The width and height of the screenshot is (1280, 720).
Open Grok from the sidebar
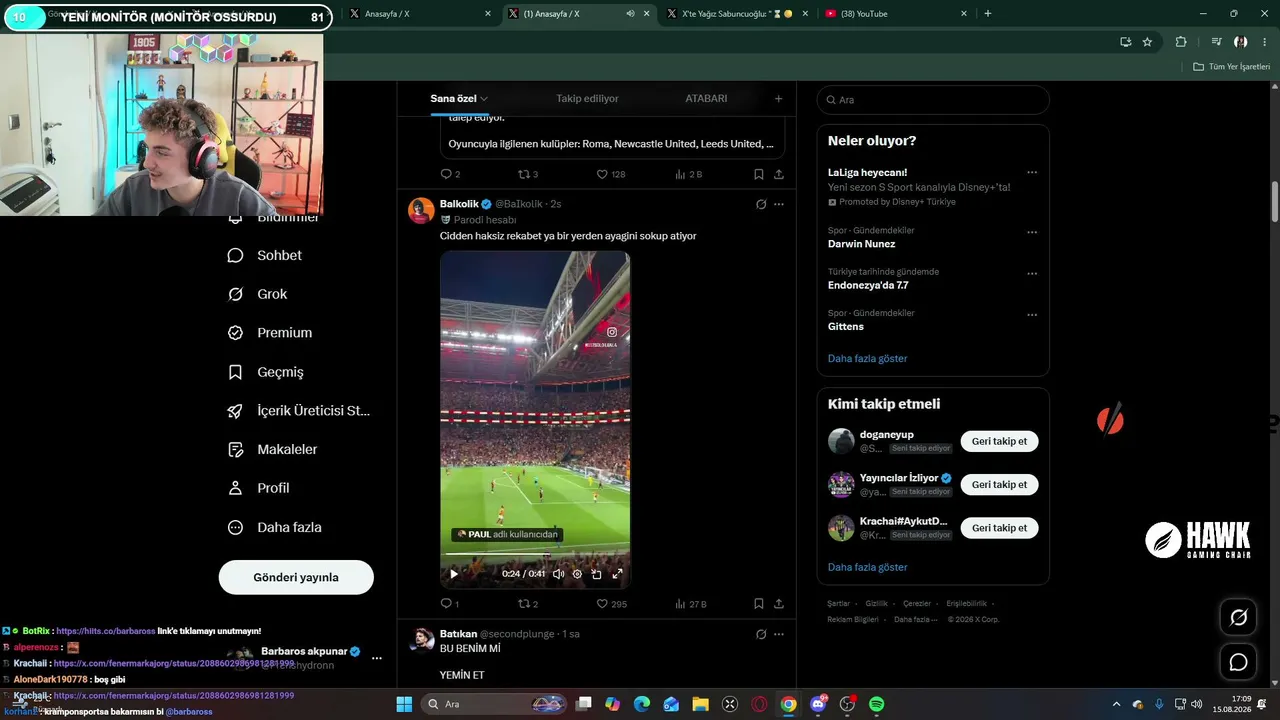pyautogui.click(x=258, y=294)
